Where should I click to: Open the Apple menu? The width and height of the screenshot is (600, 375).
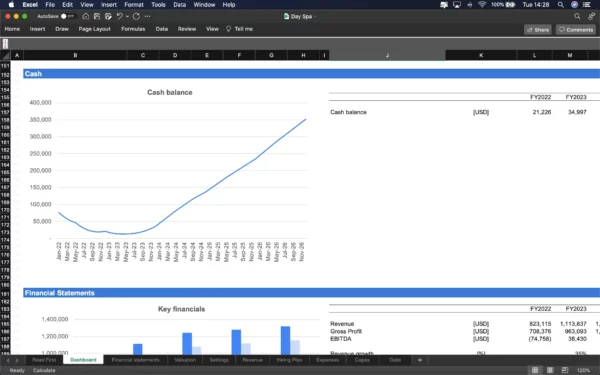coord(11,5)
